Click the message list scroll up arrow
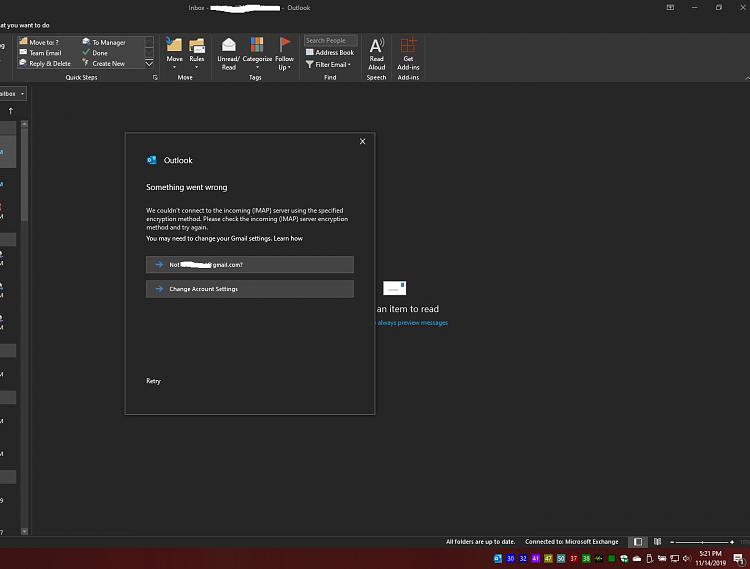 [x=24, y=124]
